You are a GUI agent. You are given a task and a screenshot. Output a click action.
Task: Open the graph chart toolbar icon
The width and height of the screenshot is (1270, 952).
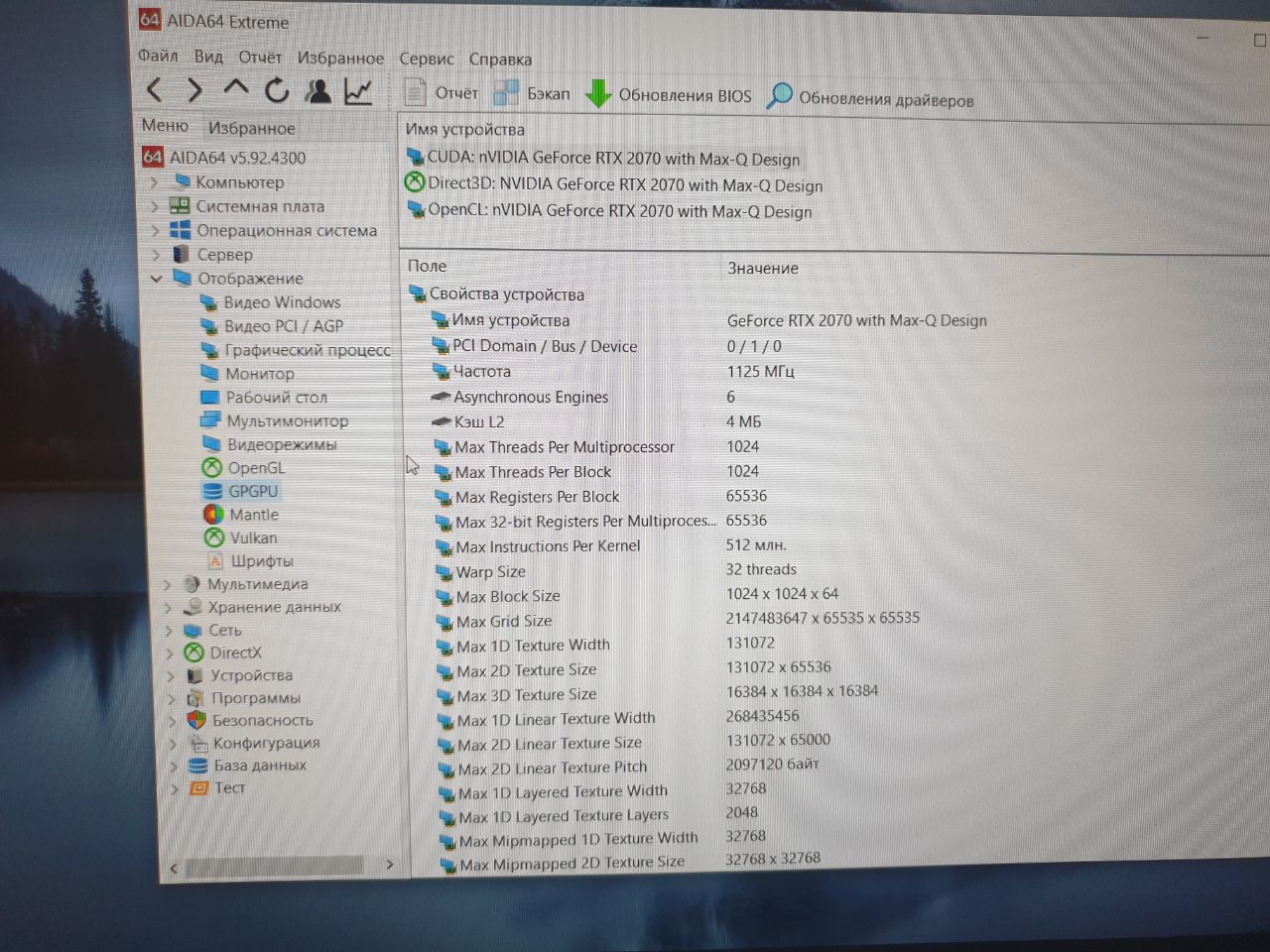click(x=358, y=91)
